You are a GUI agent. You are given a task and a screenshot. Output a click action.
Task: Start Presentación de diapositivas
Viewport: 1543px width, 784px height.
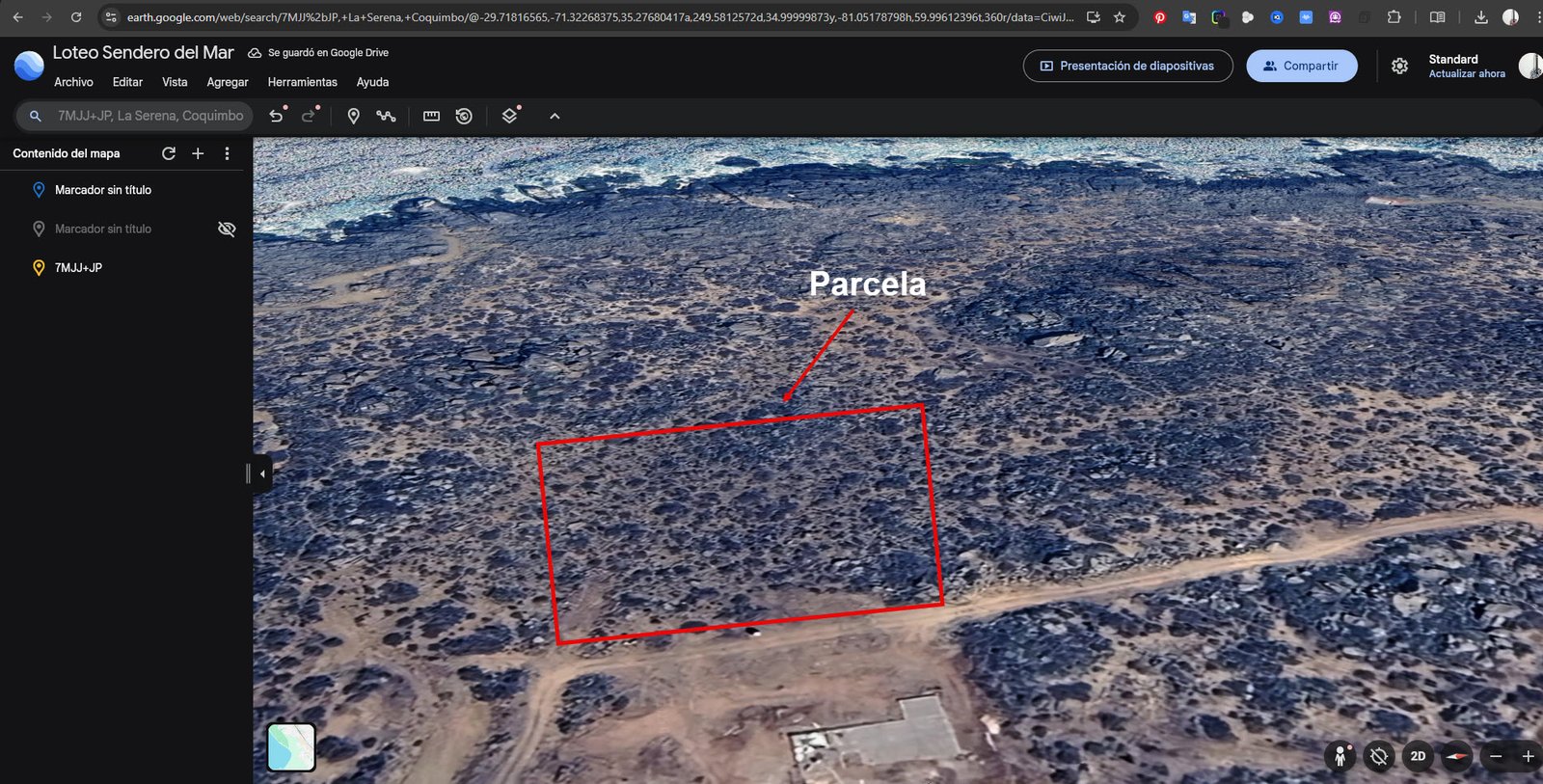1127,66
